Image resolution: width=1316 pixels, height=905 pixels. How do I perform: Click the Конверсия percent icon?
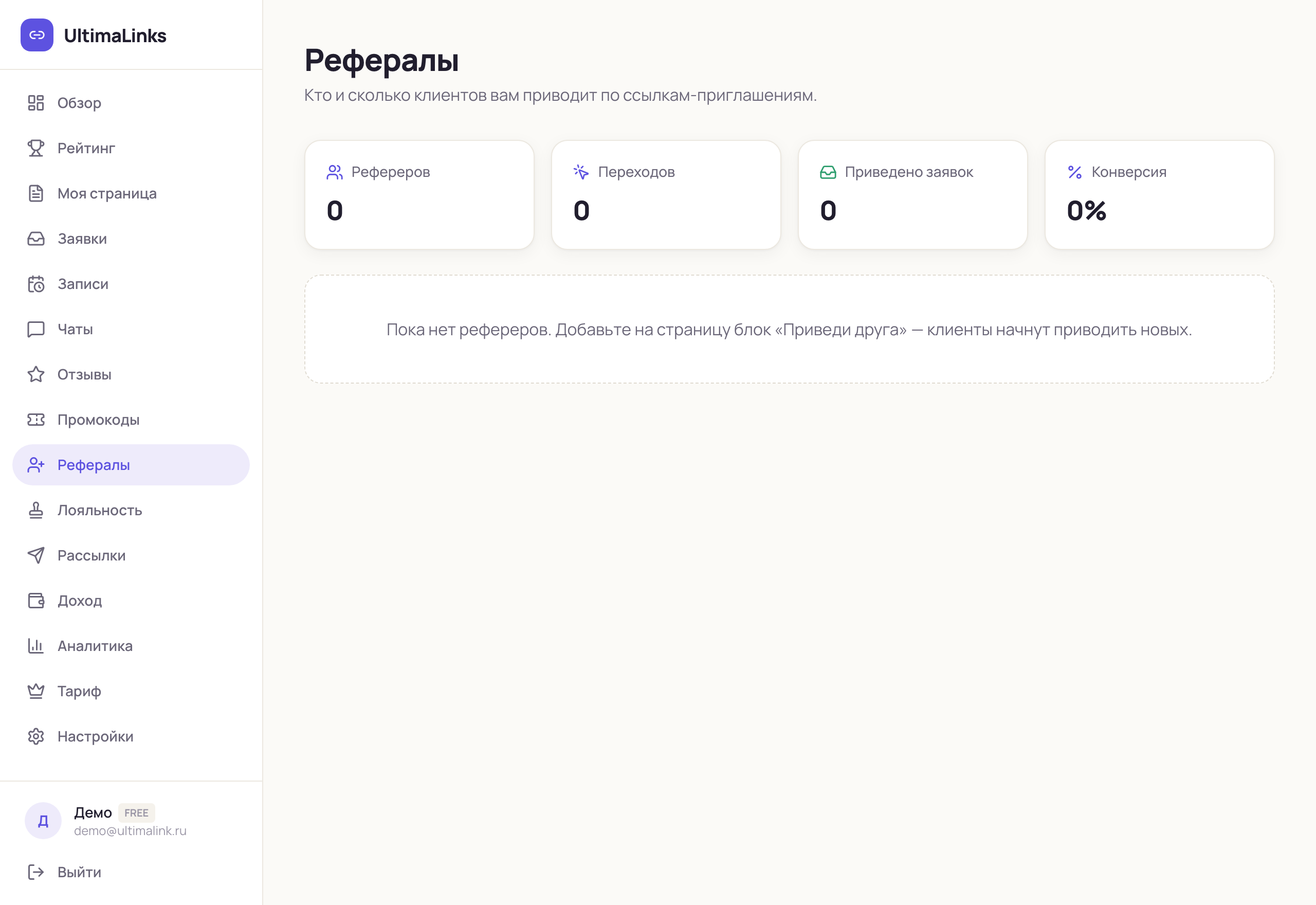[1074, 172]
